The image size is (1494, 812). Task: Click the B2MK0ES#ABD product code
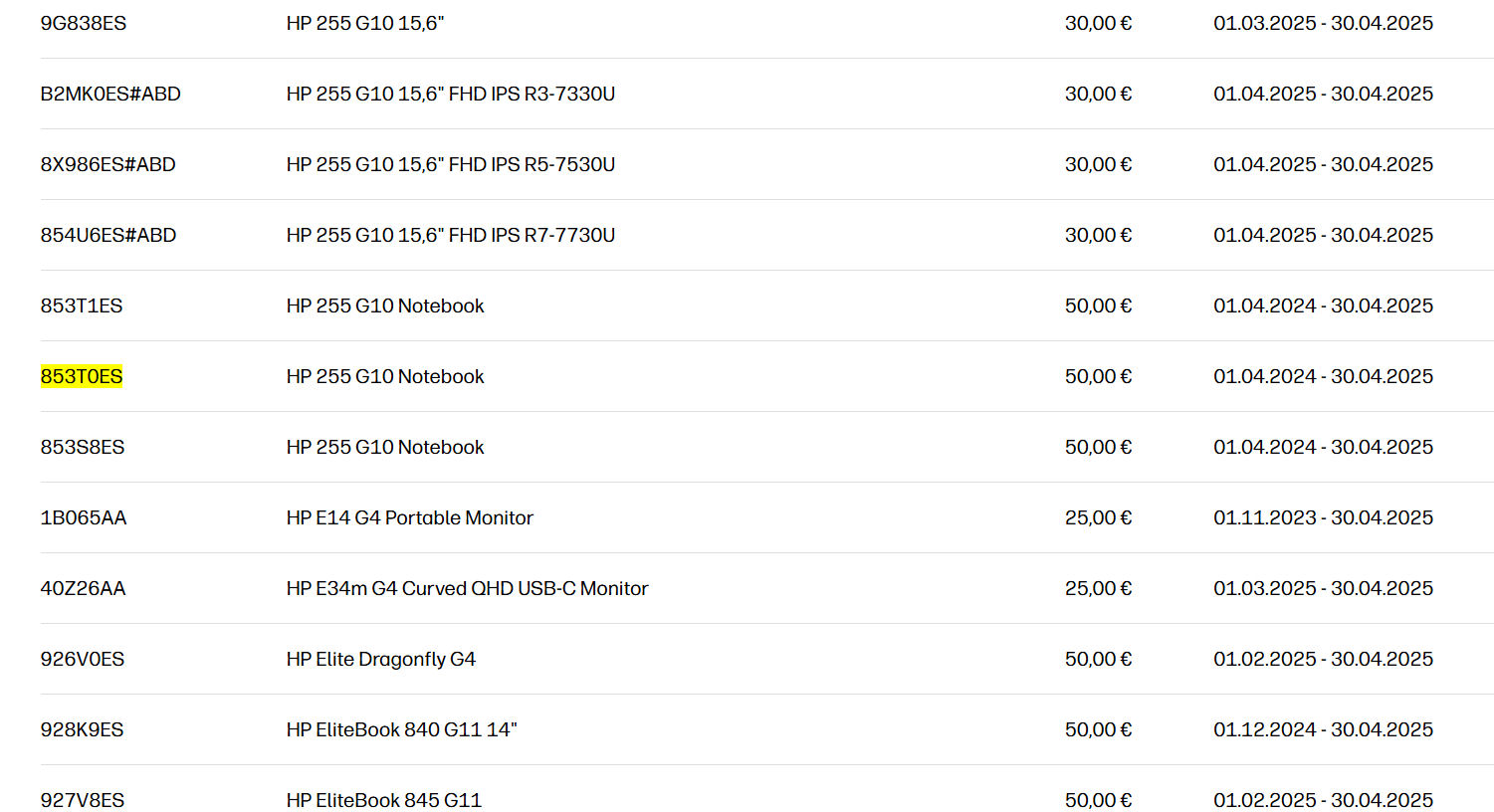pos(110,94)
